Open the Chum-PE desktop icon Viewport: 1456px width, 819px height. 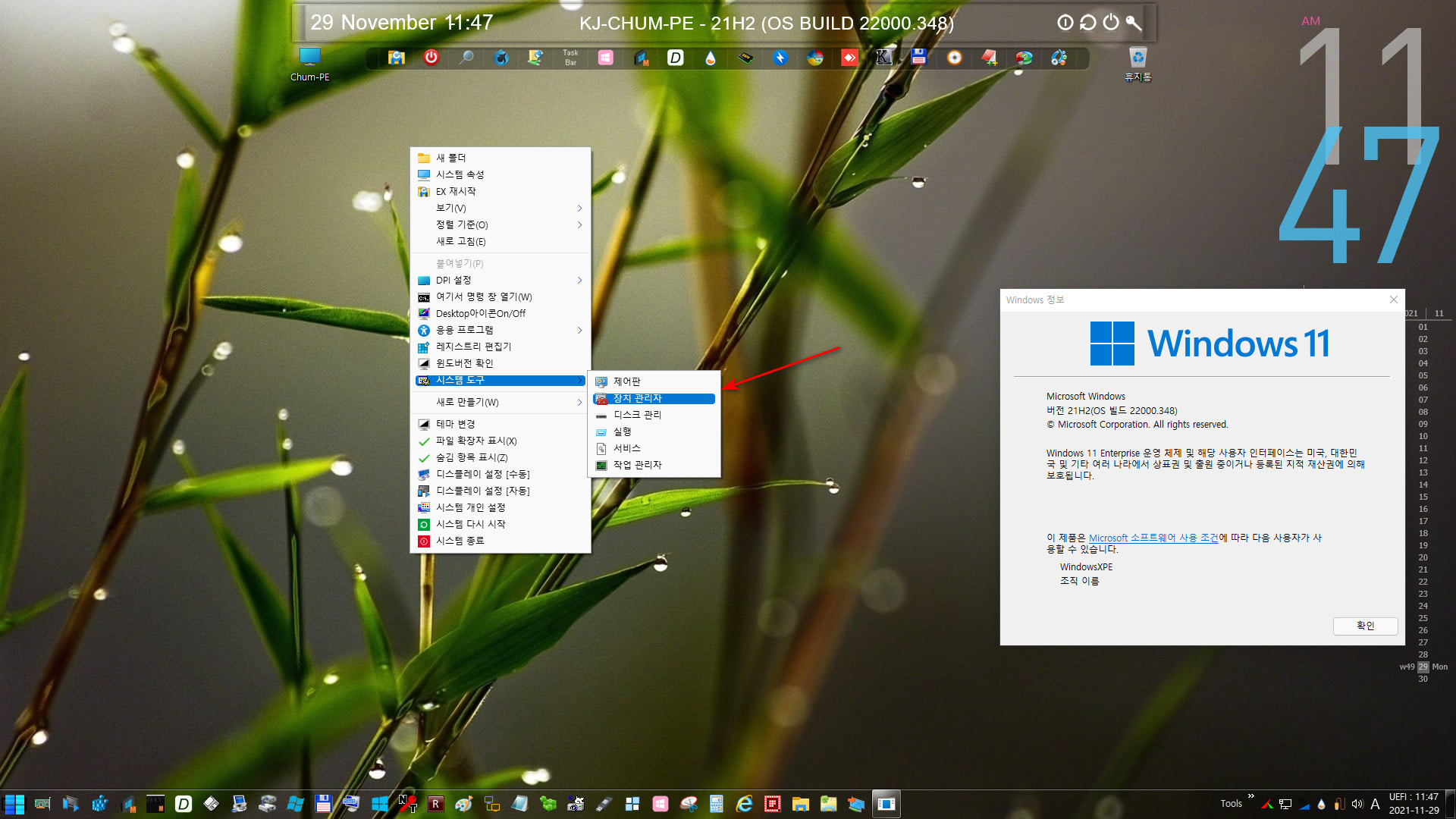(309, 64)
